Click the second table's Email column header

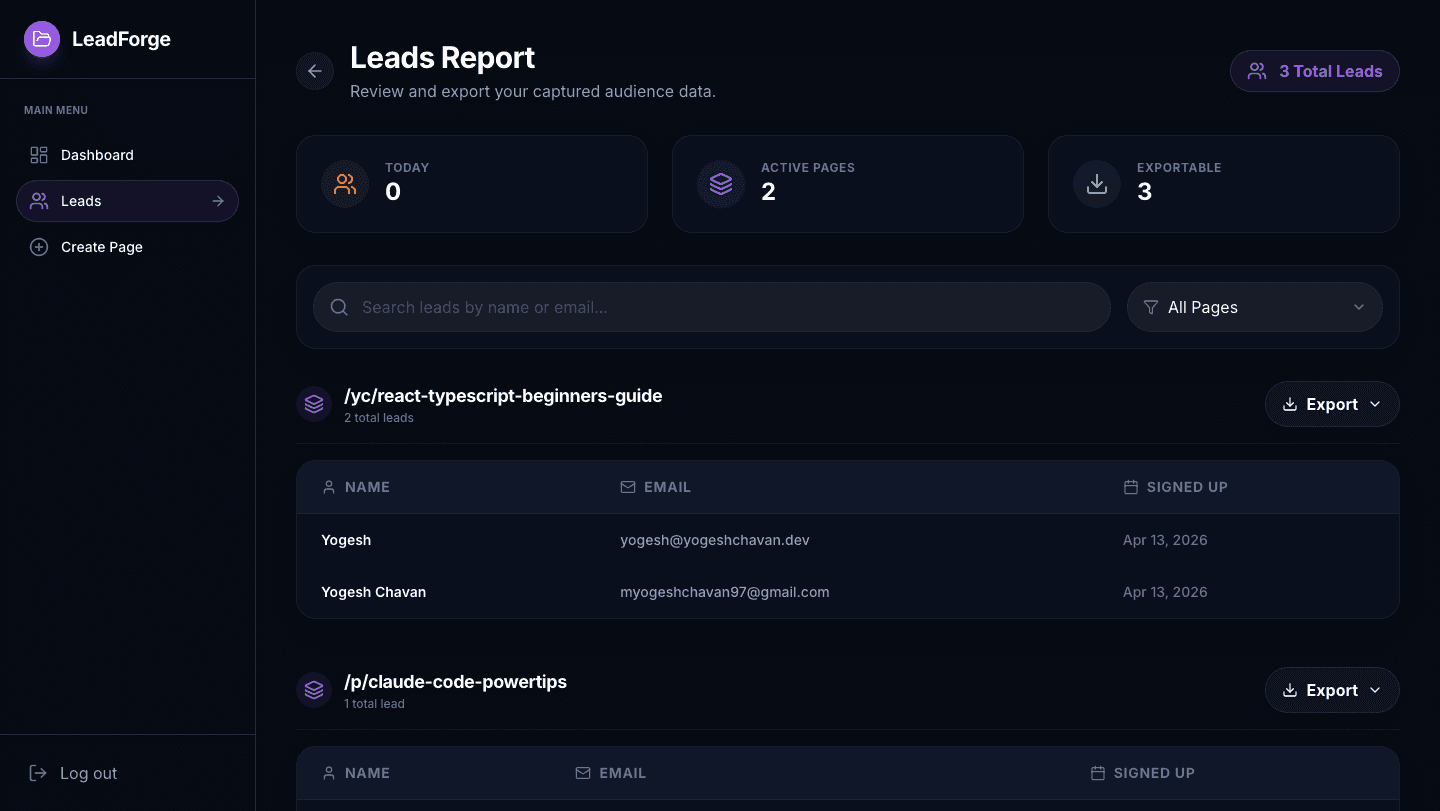[x=611, y=773]
